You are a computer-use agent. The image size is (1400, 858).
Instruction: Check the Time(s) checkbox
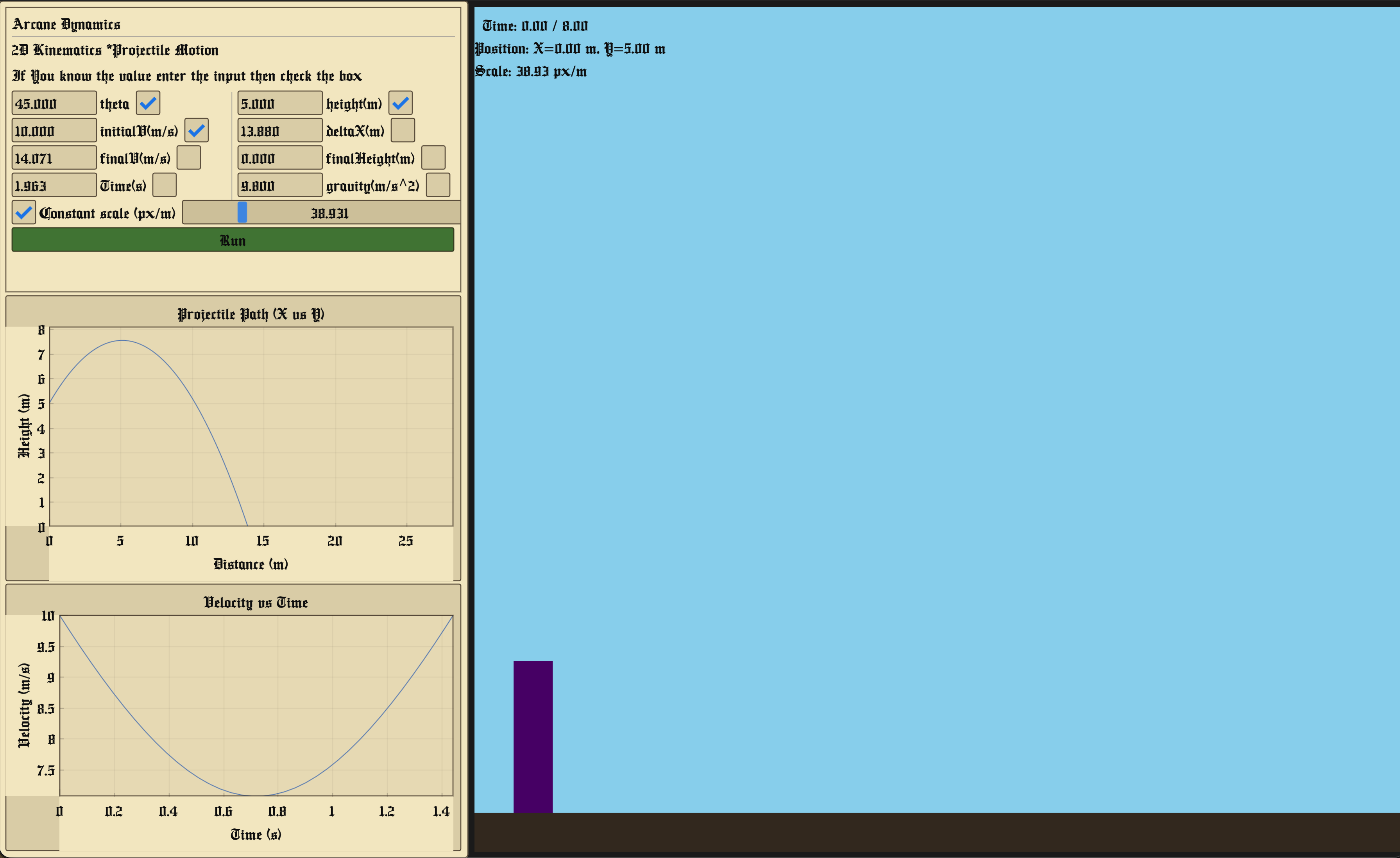click(165, 185)
